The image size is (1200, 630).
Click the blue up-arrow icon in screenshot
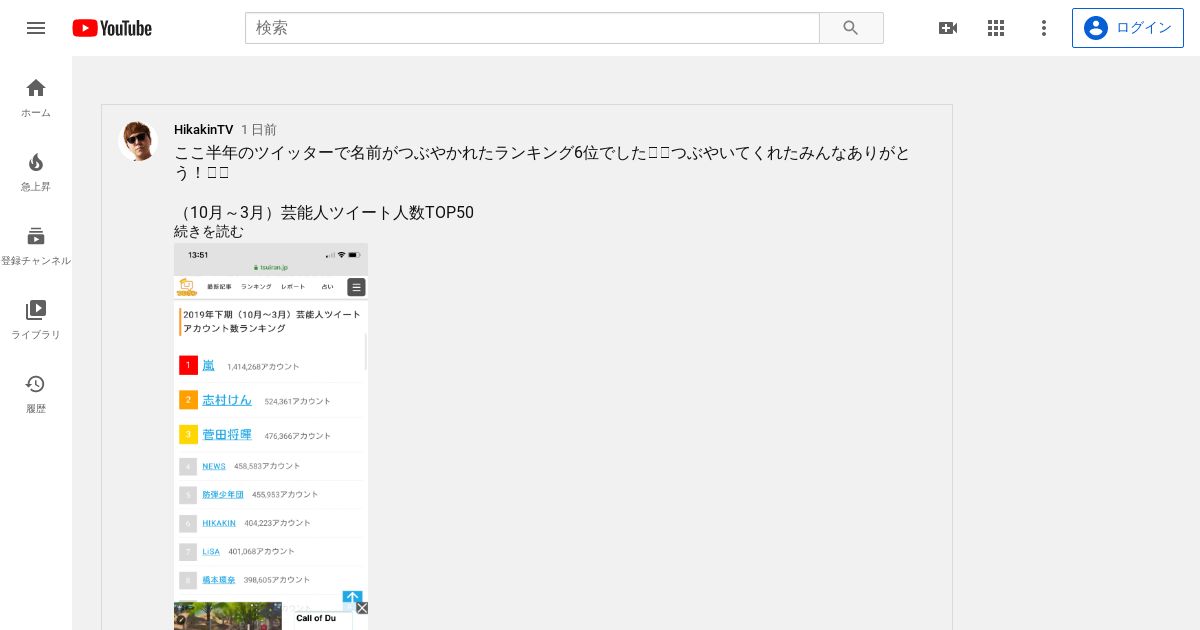click(x=352, y=597)
